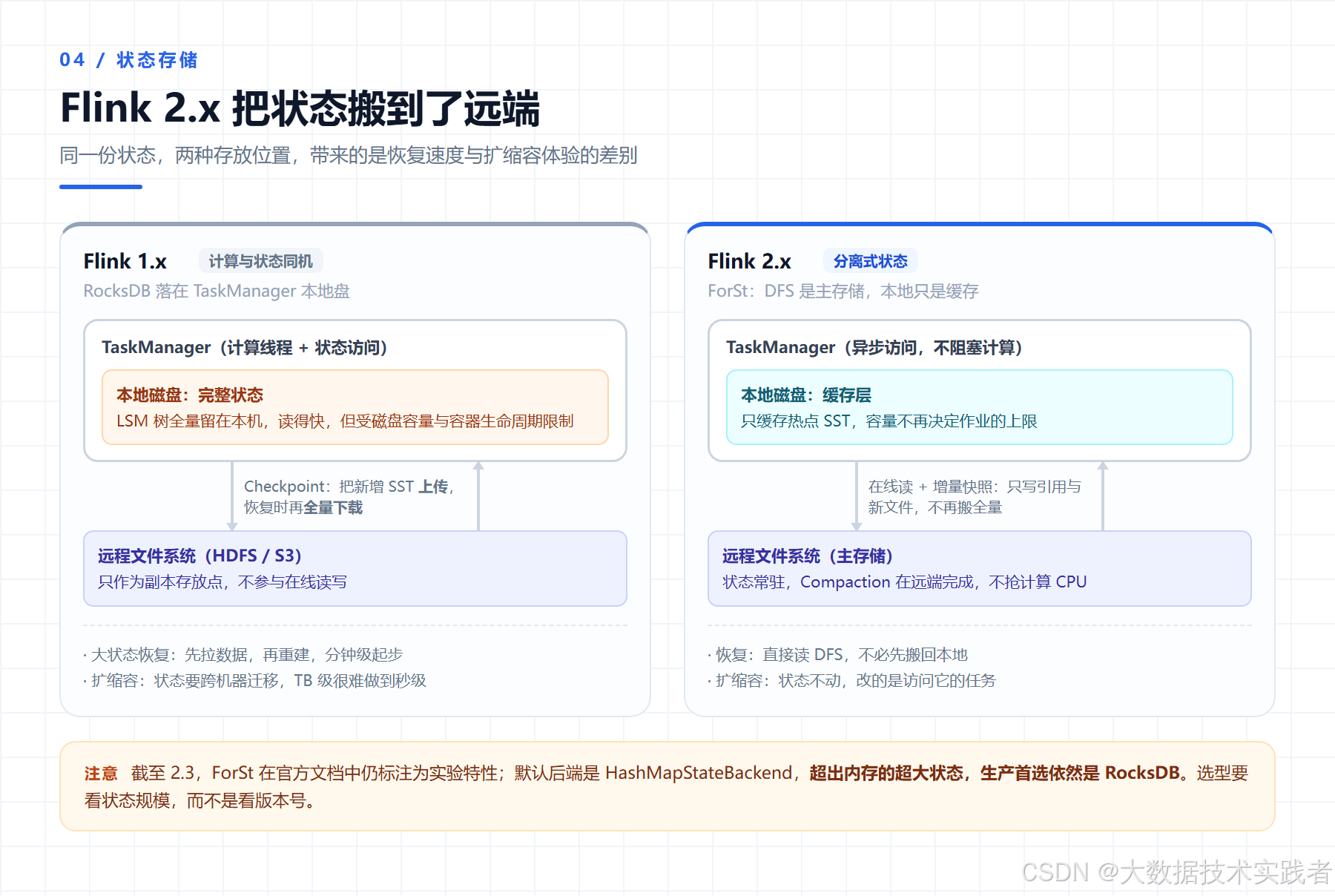Click the '本地磁盘：完整状态' label
Image resolution: width=1335 pixels, height=896 pixels.
click(190, 395)
